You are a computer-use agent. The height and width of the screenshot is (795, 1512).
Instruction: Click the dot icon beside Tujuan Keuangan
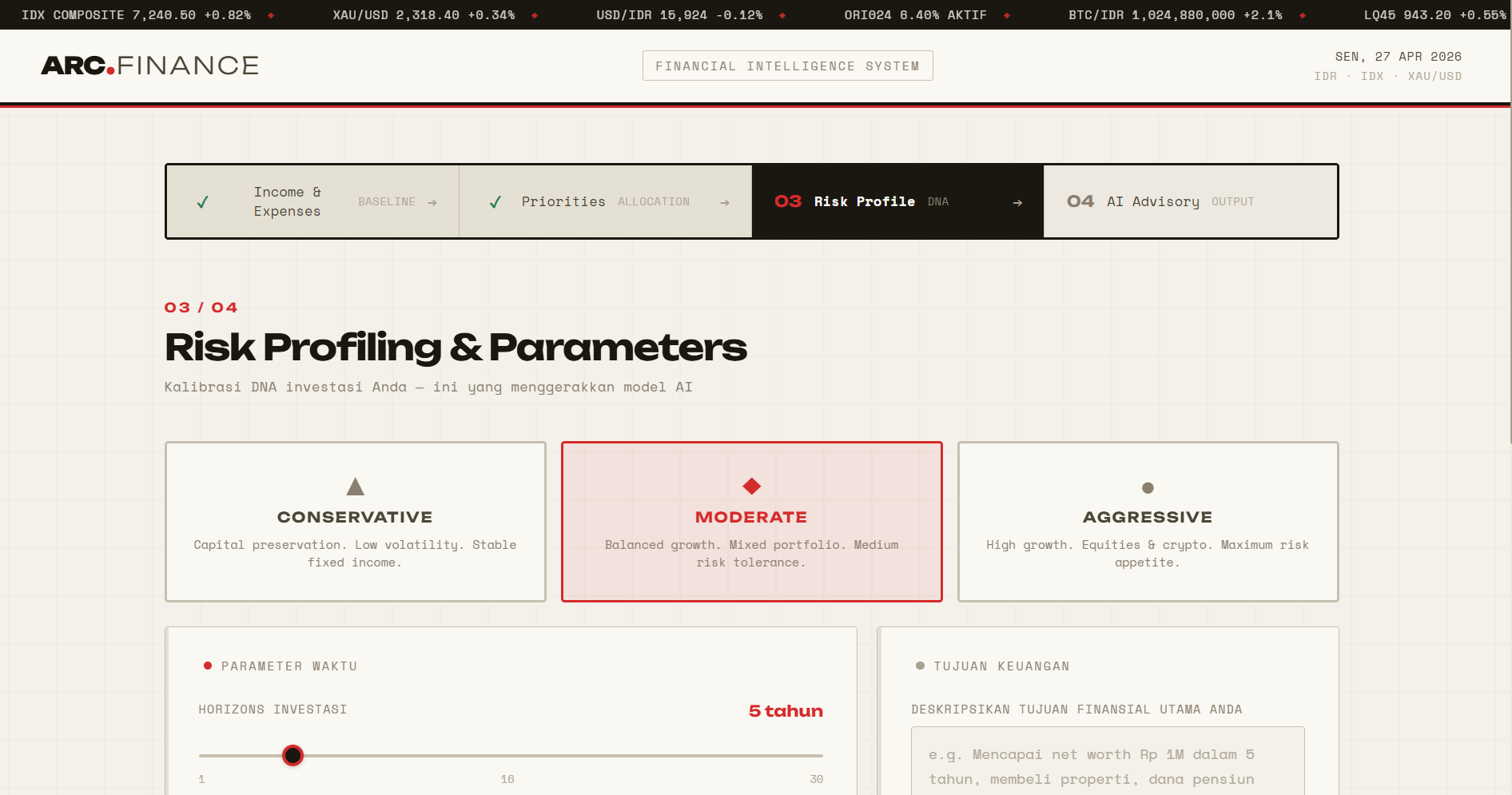coord(921,664)
